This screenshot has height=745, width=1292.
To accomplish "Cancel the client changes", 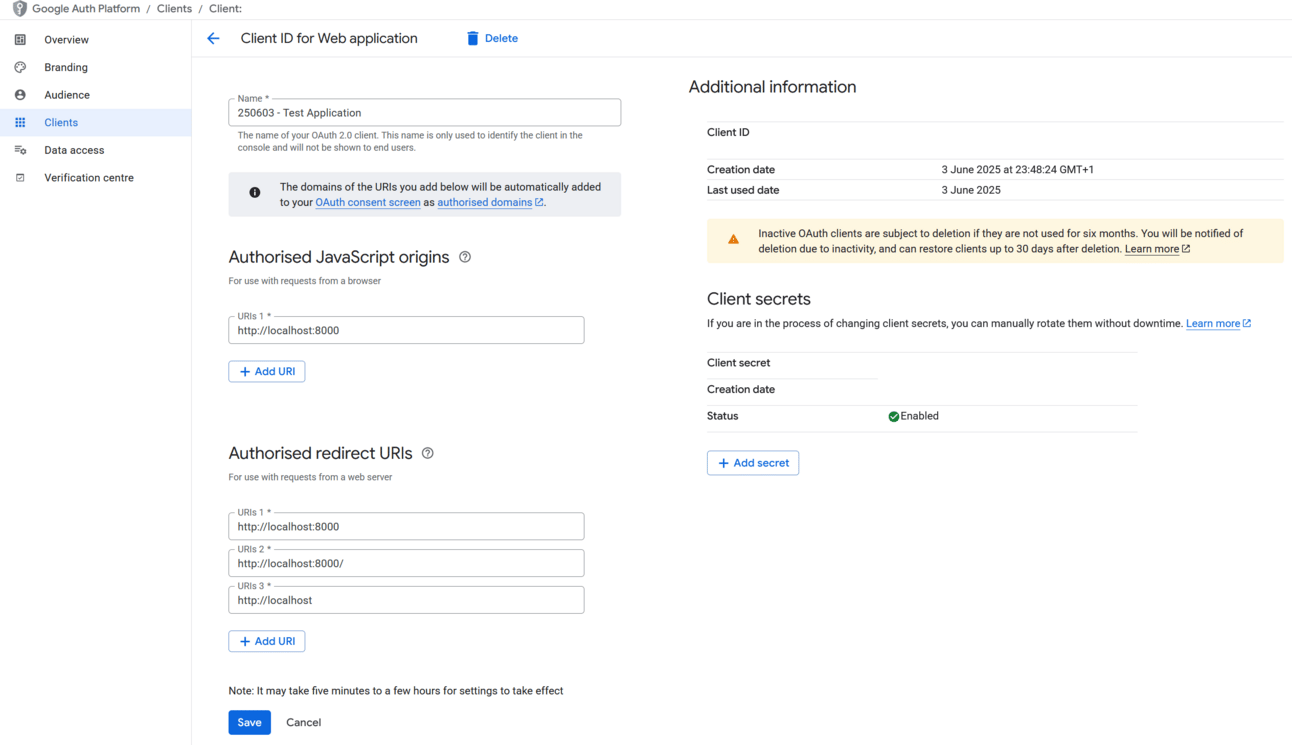I will [x=303, y=722].
